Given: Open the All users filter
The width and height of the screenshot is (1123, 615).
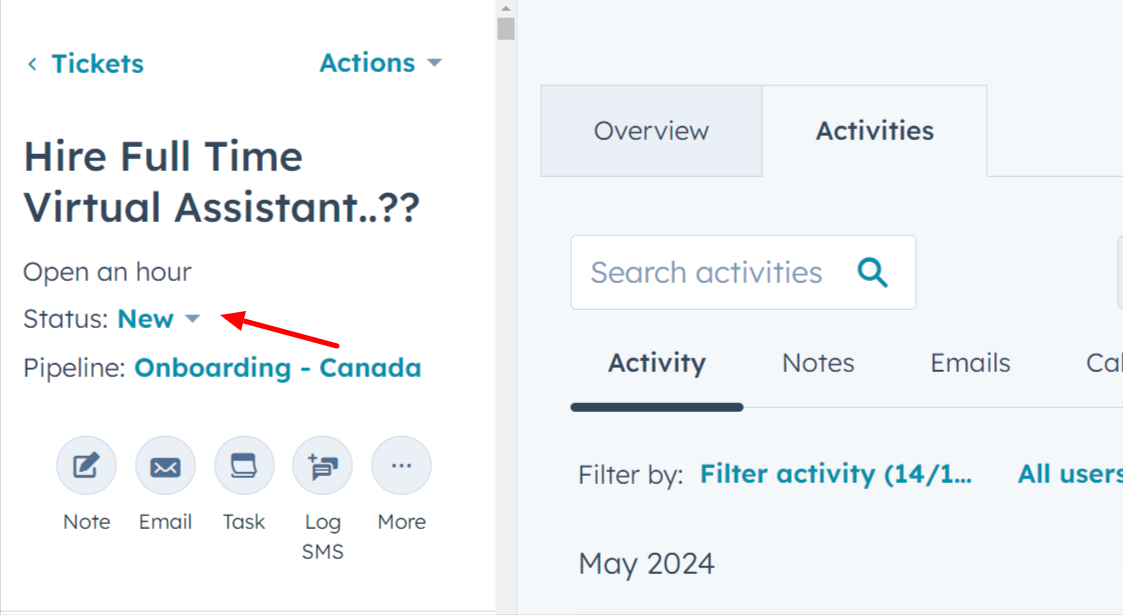Looking at the screenshot, I should [x=1069, y=474].
